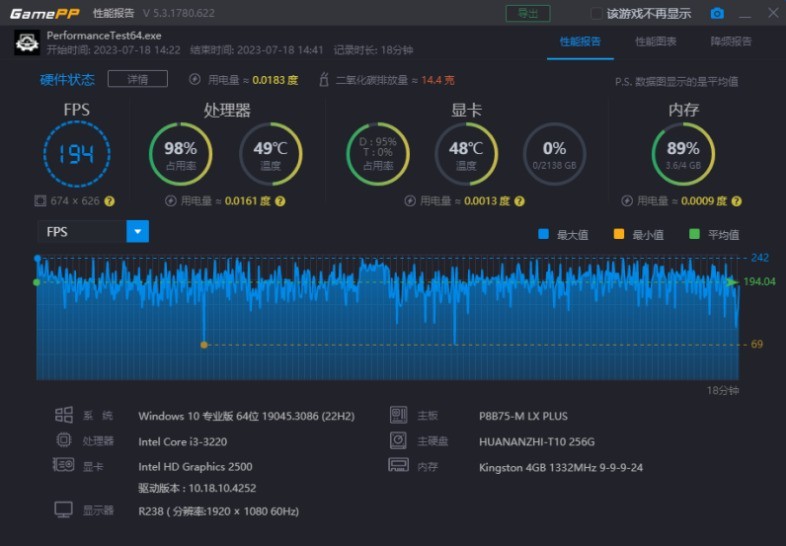Open the FPS chart metric dropdown arrow
786x546 pixels.
tap(137, 232)
